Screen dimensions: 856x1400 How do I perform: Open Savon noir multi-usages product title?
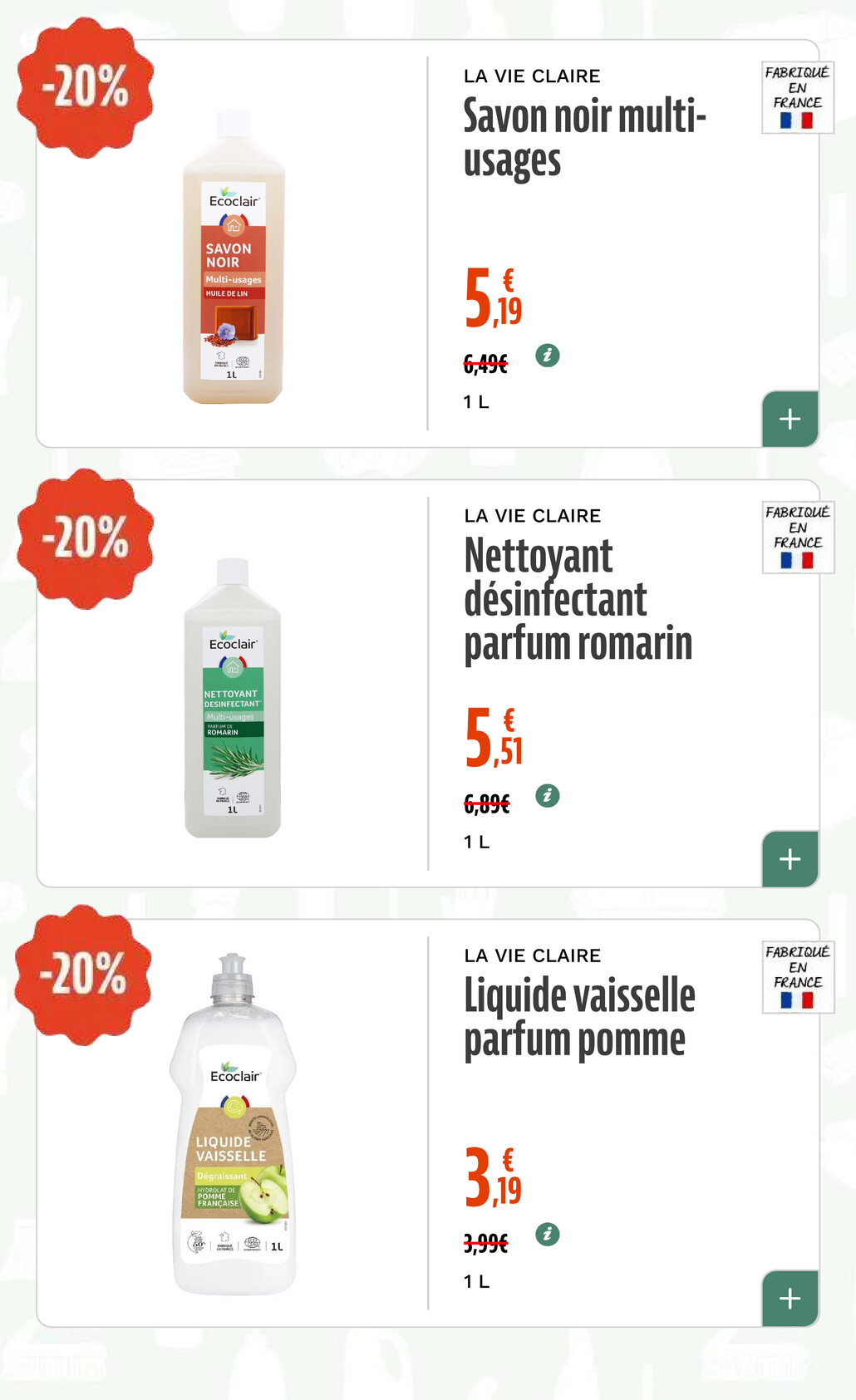click(584, 138)
